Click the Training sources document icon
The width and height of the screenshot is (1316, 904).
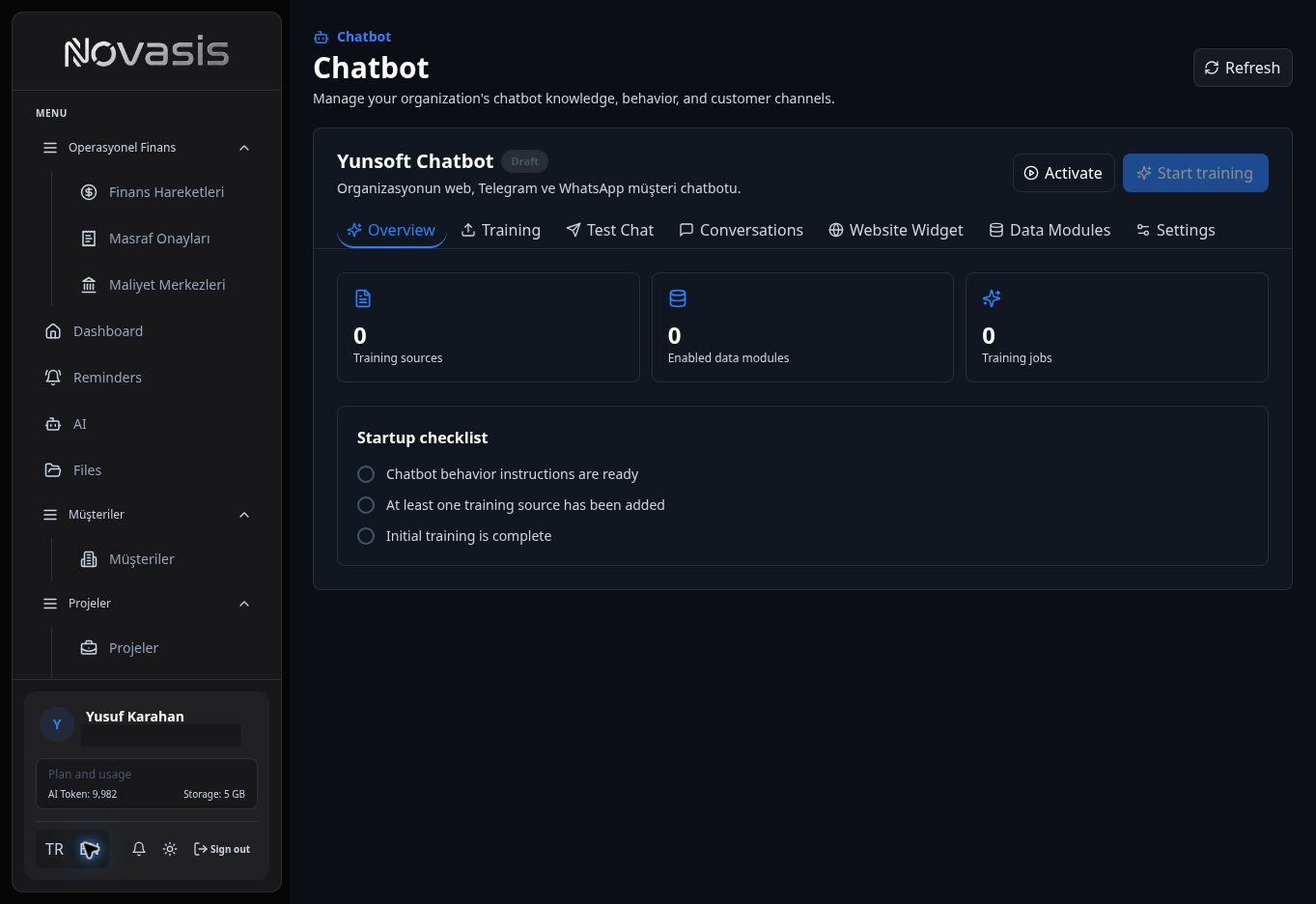(x=363, y=298)
